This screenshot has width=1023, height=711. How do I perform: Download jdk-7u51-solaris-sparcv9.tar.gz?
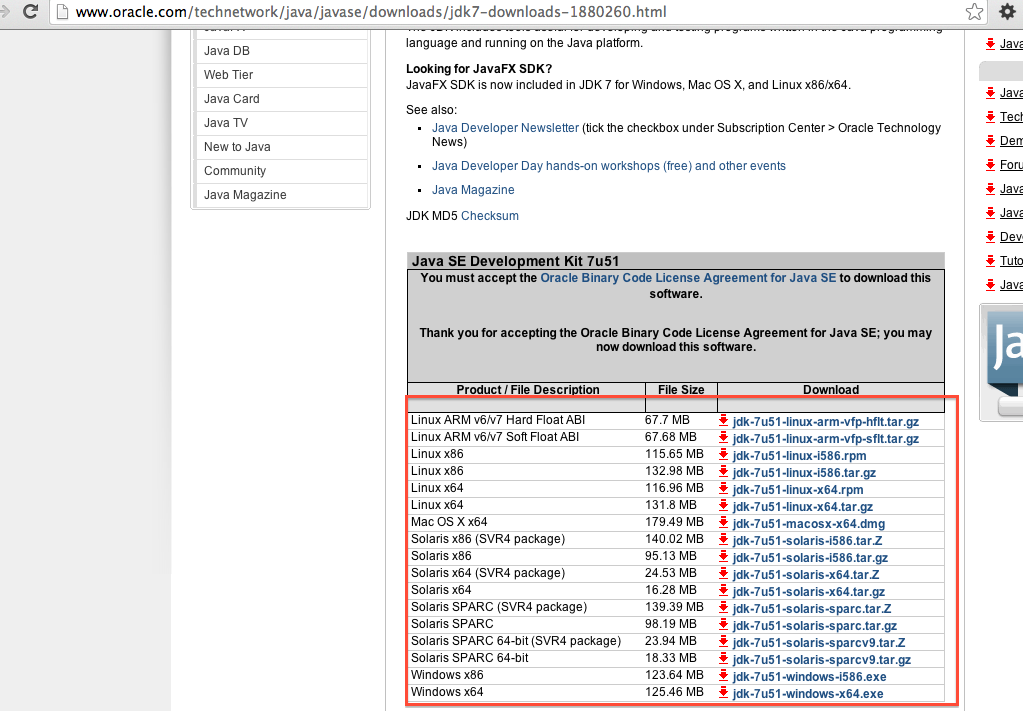point(822,659)
